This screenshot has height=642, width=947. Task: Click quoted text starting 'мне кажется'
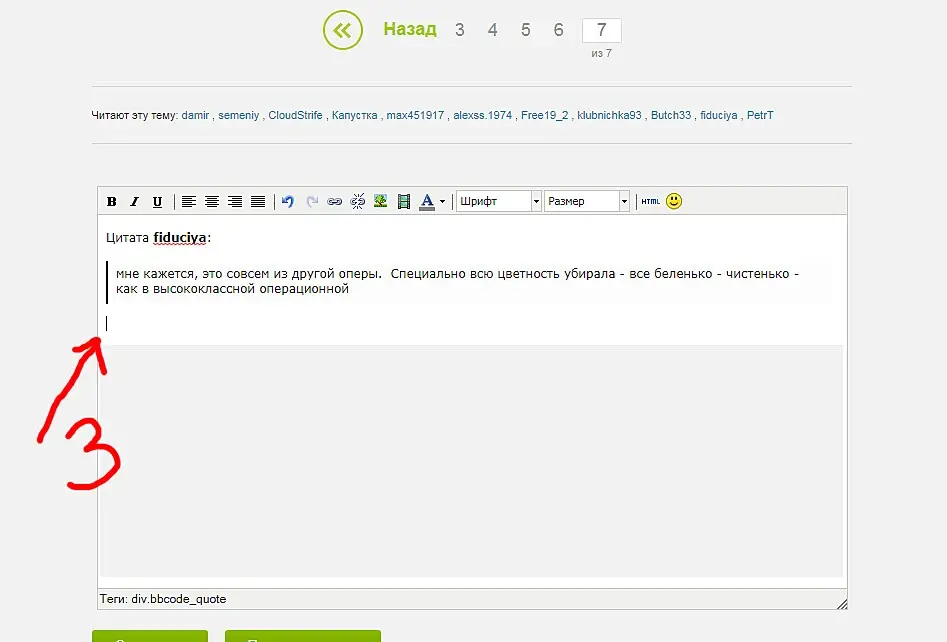point(457,281)
